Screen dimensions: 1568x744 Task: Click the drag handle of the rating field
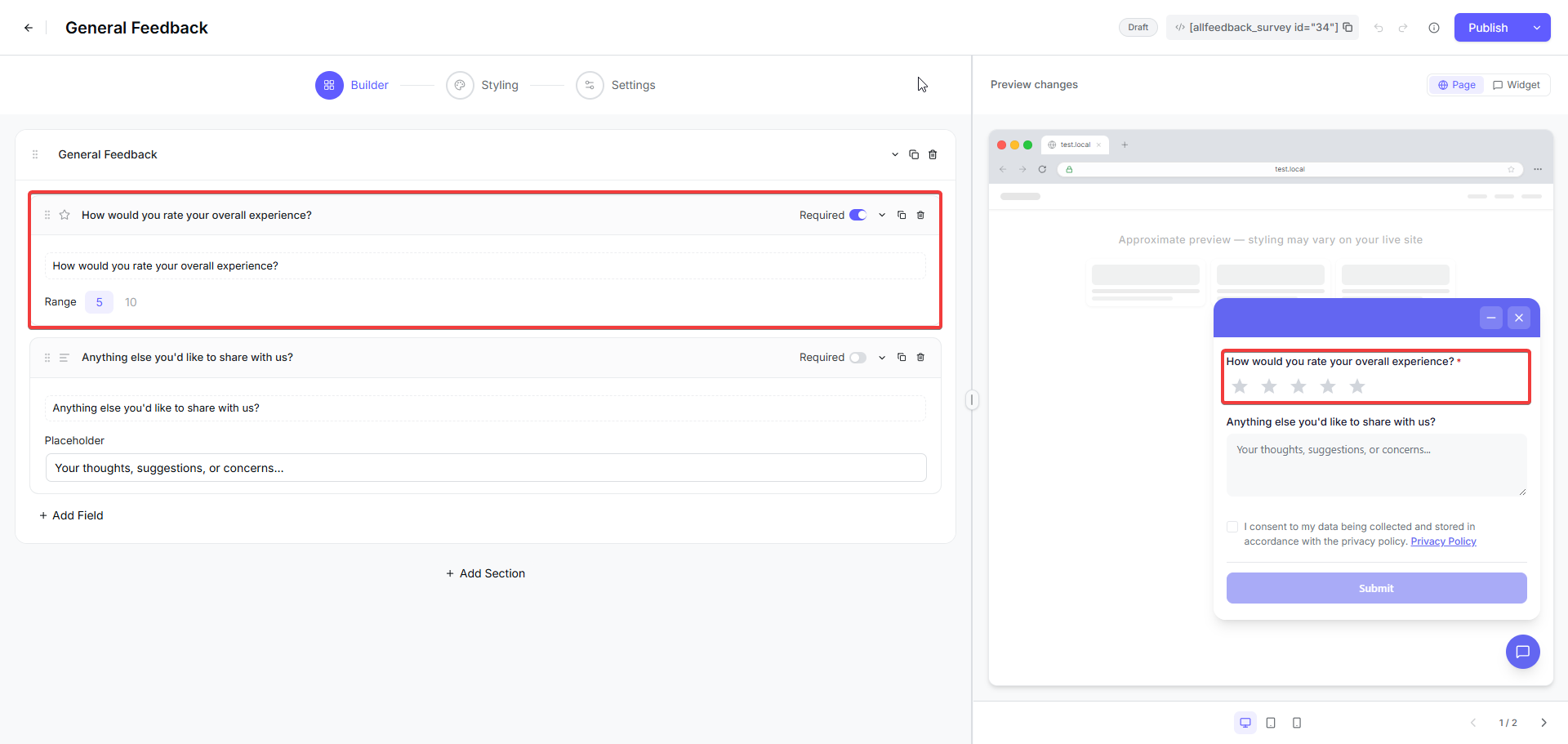coord(47,215)
